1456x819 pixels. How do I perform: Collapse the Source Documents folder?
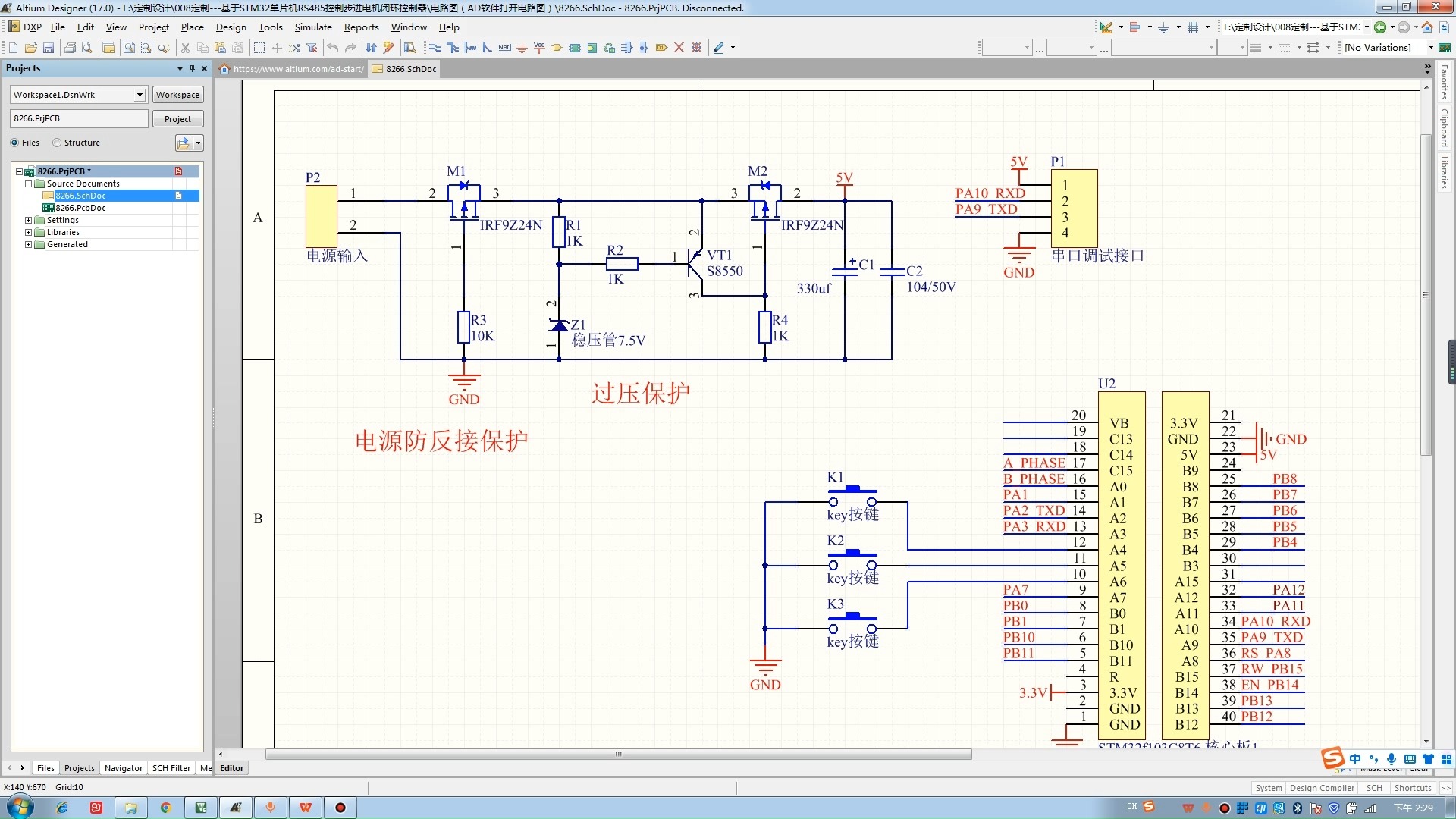coord(28,184)
